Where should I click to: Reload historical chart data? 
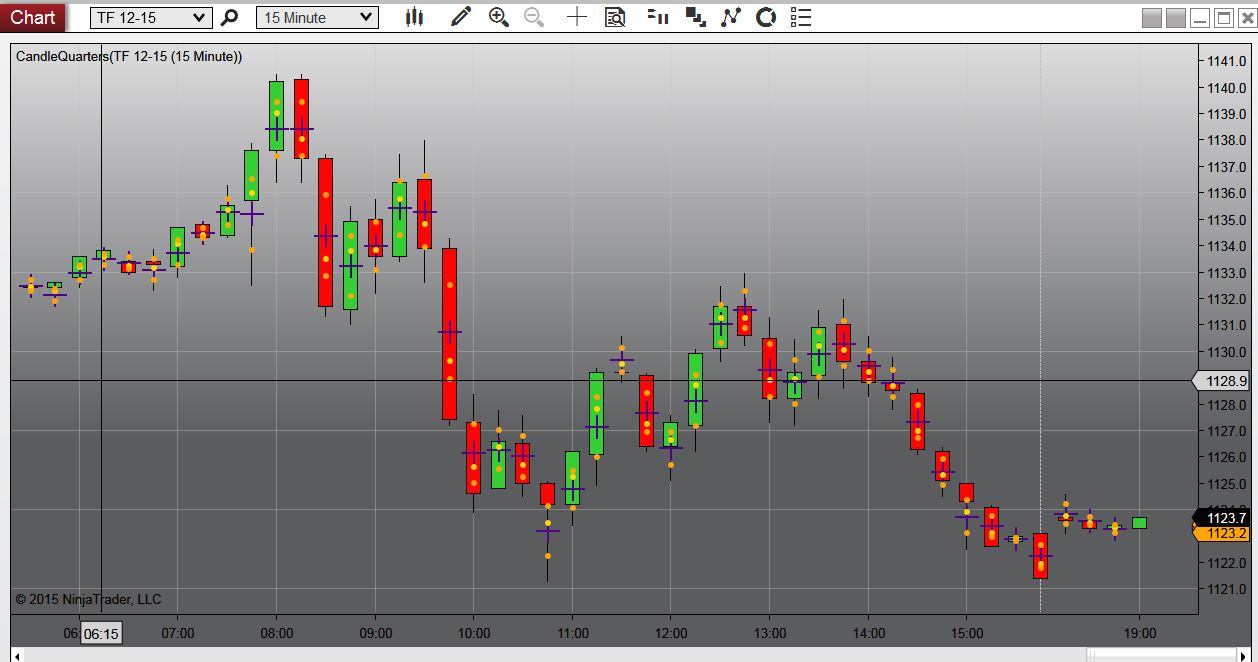(x=765, y=16)
